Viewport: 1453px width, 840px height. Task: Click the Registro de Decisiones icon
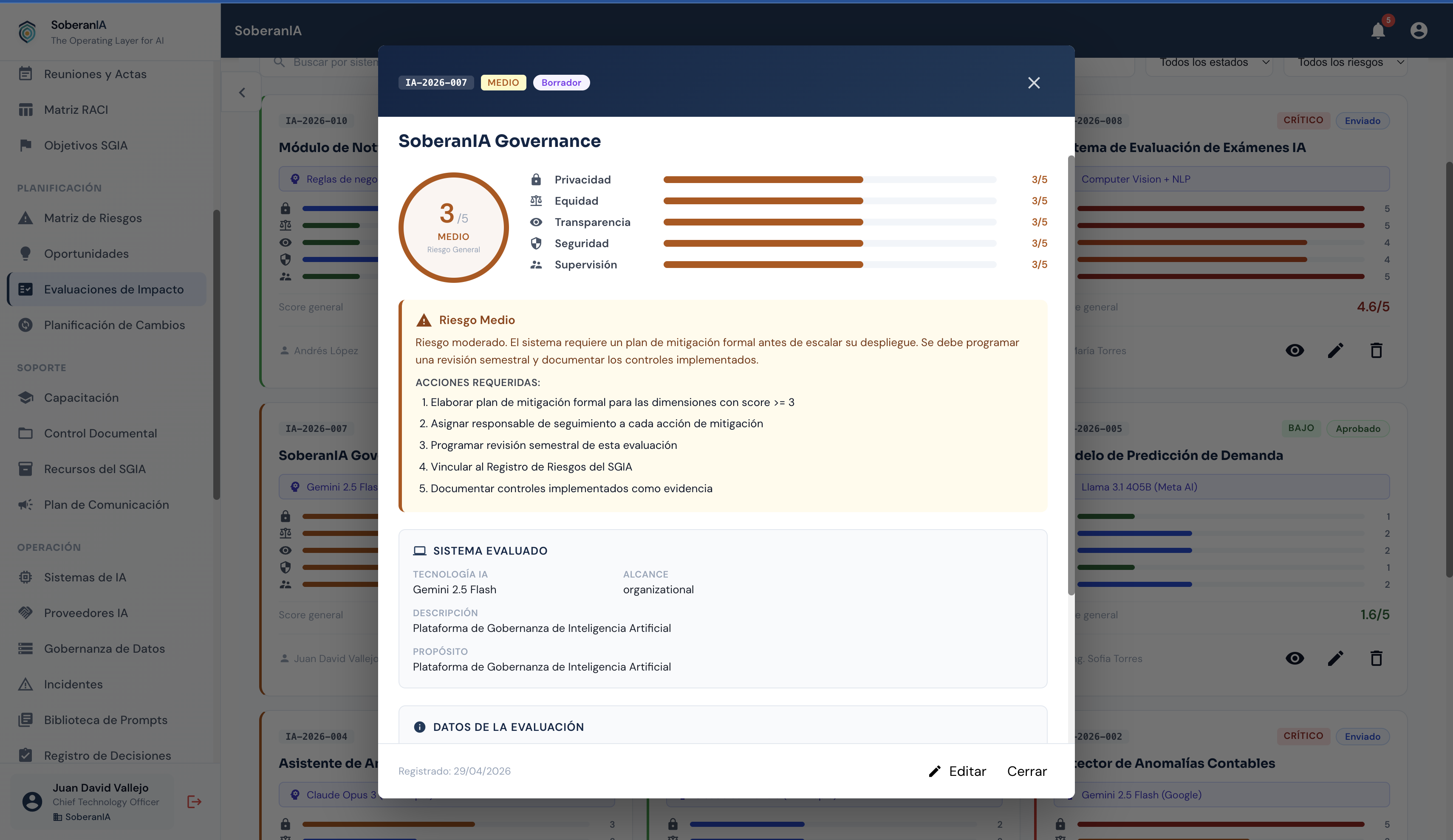(x=25, y=755)
